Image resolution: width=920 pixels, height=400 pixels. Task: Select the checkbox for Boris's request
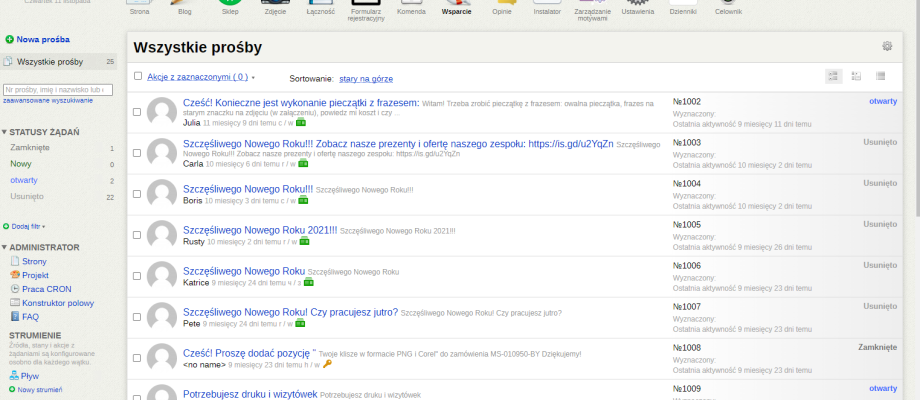pos(138,194)
